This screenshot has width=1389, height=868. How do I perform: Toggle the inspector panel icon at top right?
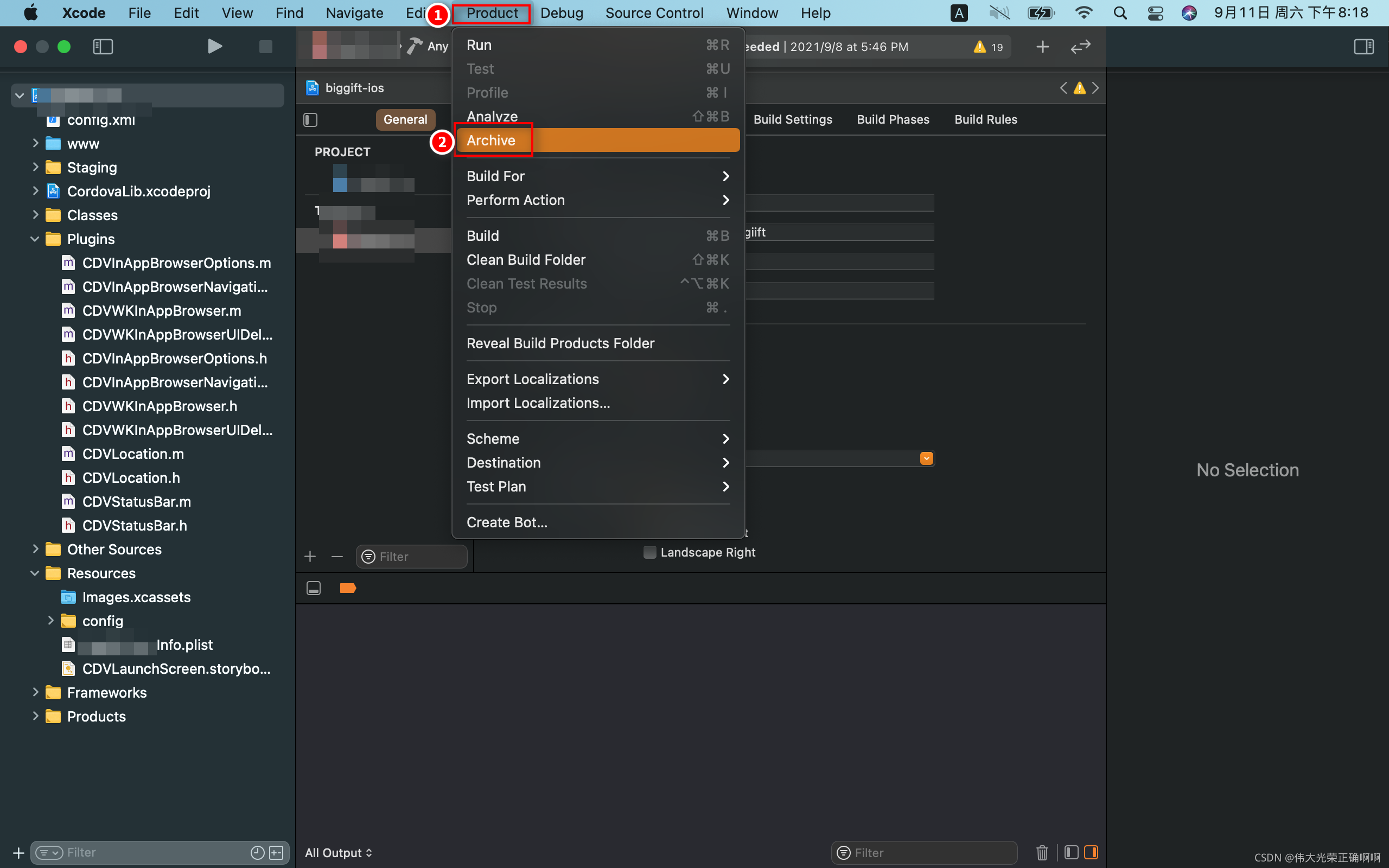coord(1363,47)
